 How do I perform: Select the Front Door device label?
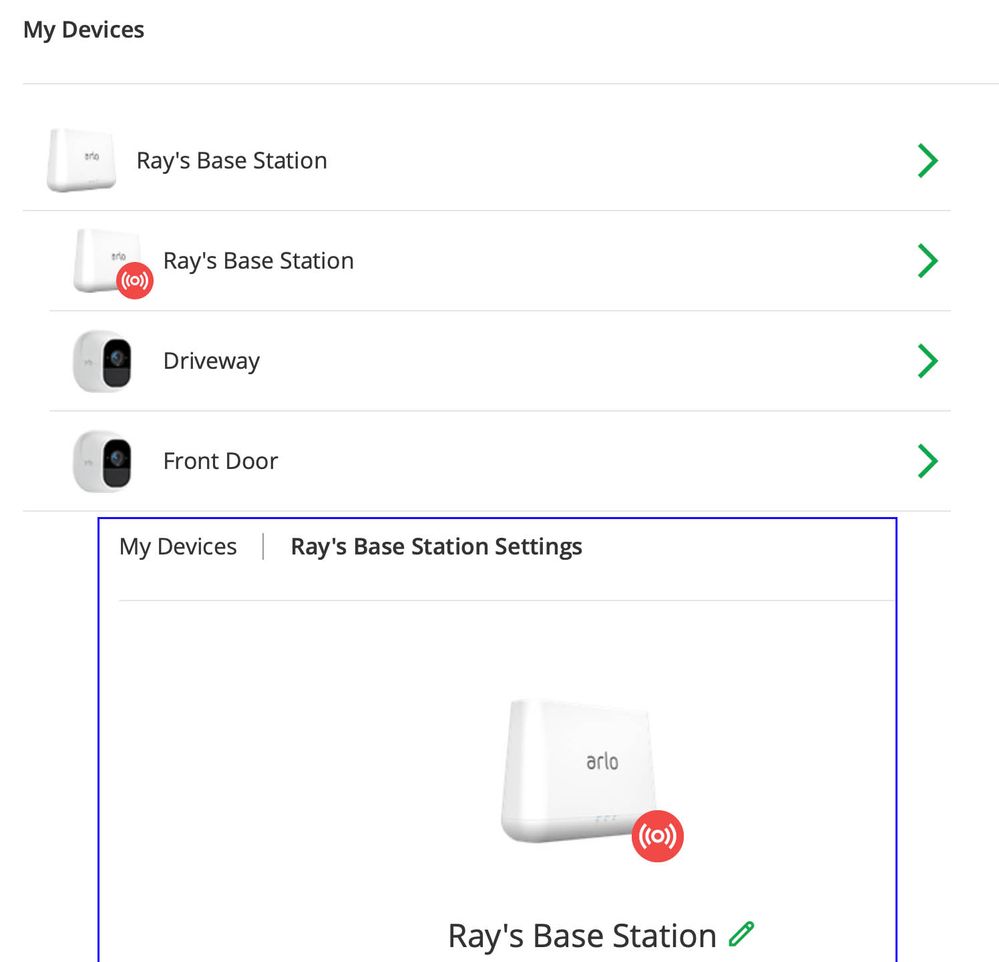click(x=220, y=461)
